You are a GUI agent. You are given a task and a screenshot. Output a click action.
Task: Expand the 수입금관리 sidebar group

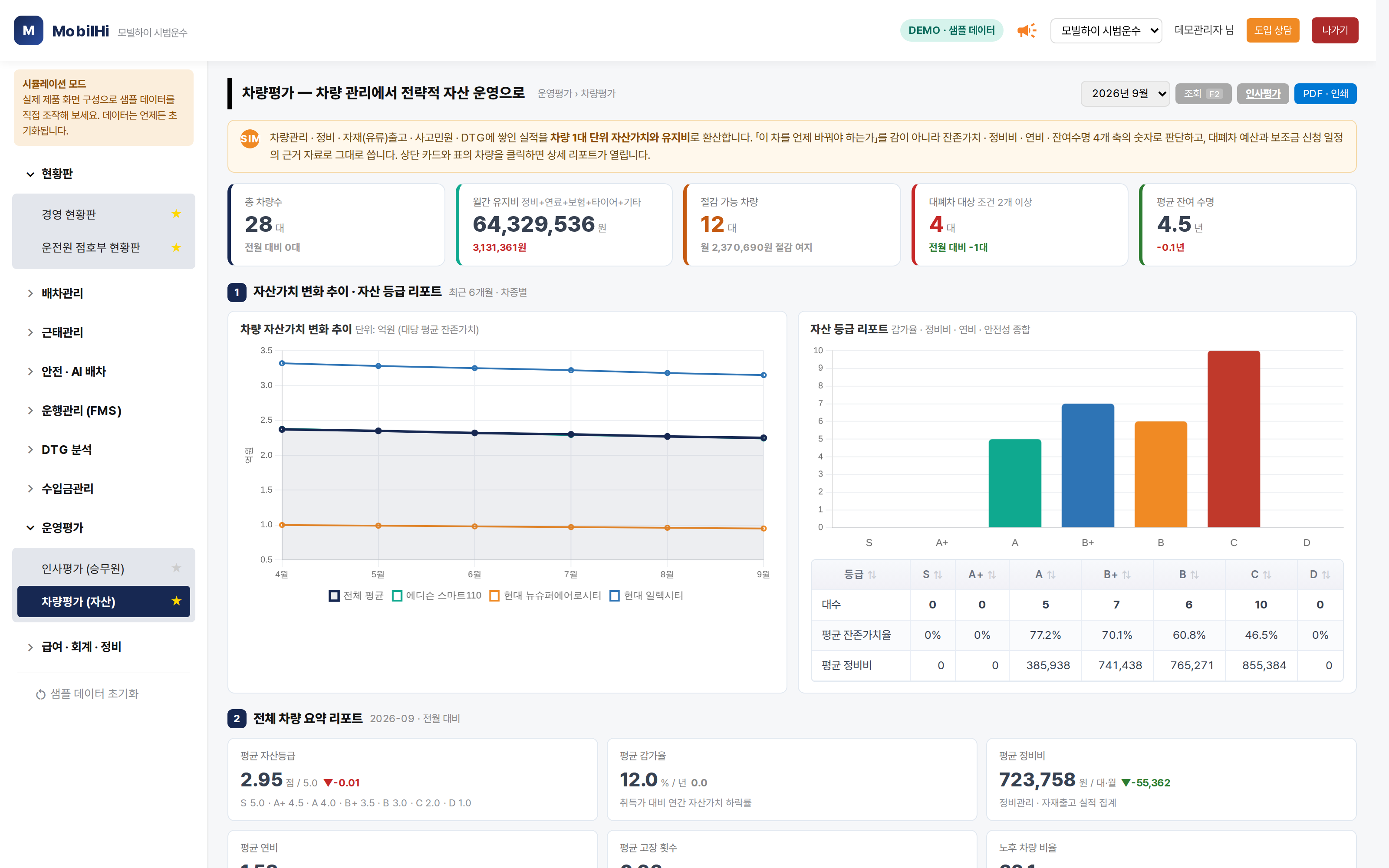pyautogui.click(x=103, y=489)
